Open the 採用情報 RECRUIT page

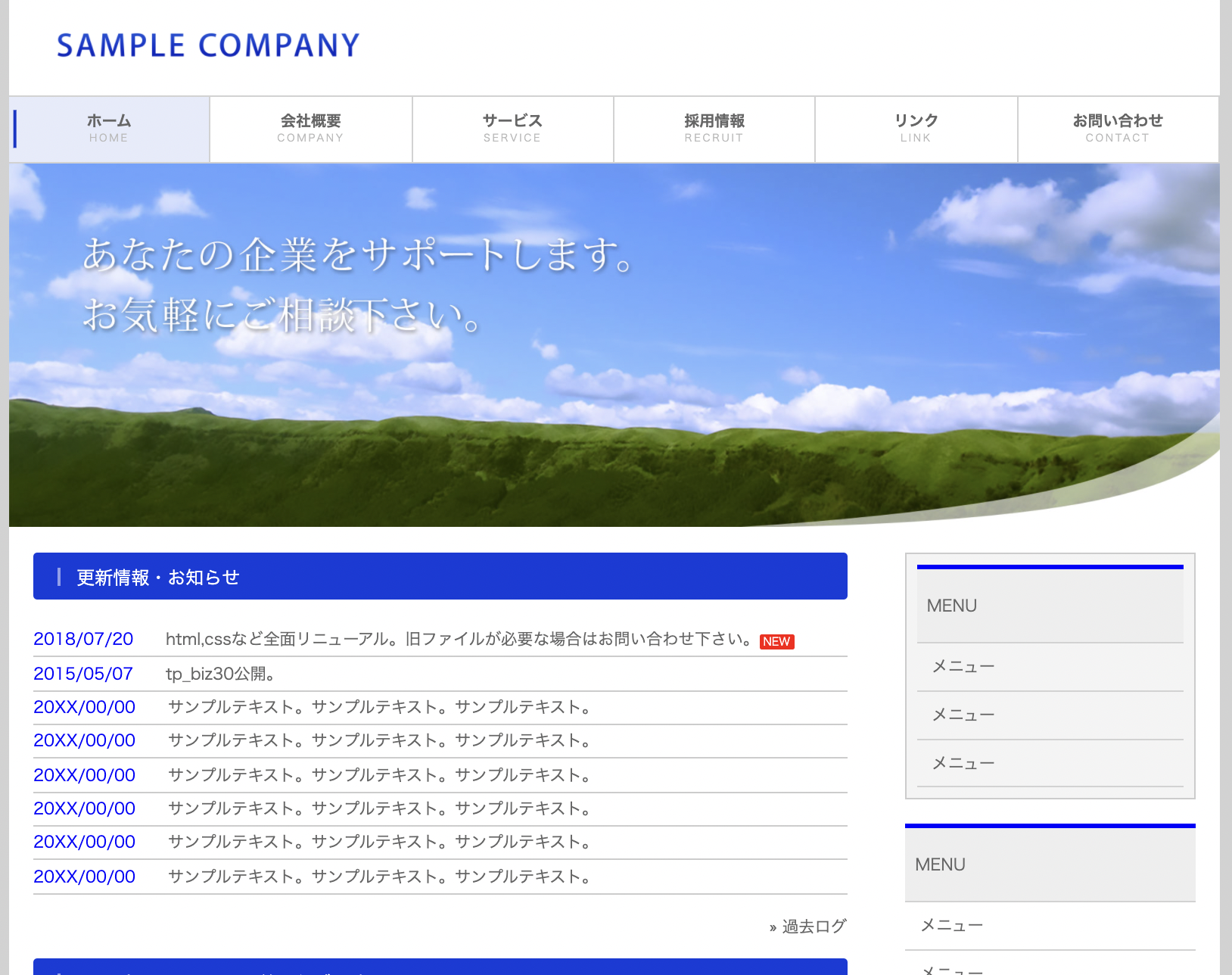(x=714, y=129)
